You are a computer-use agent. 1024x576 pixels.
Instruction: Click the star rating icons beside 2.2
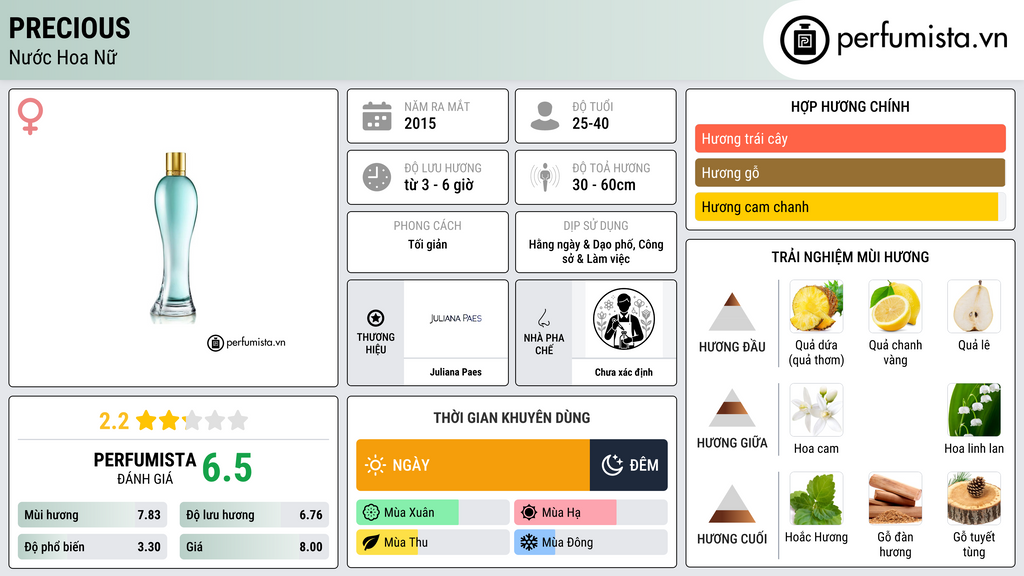pyautogui.click(x=192, y=420)
